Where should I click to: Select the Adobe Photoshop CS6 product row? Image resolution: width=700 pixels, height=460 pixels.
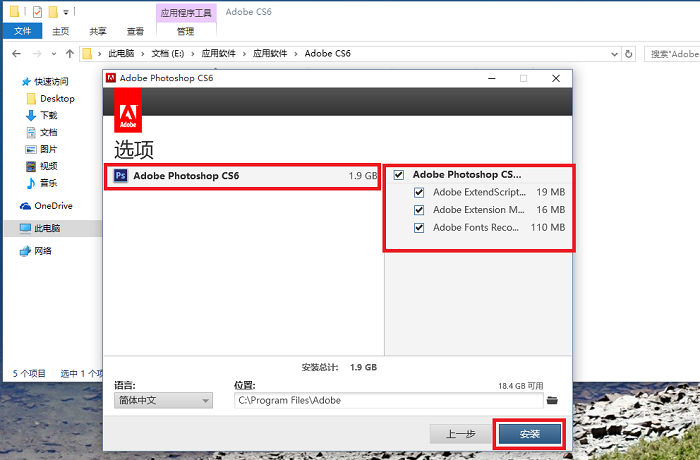tap(242, 176)
